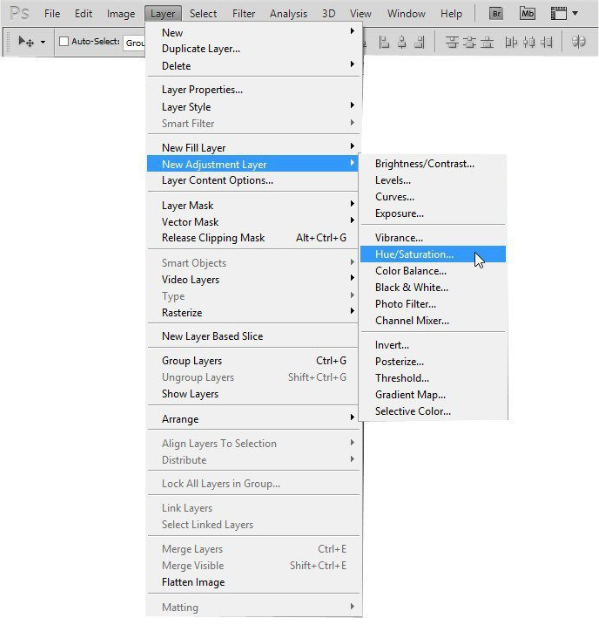Click the Auto-Align Layers icon

[x=579, y=42]
